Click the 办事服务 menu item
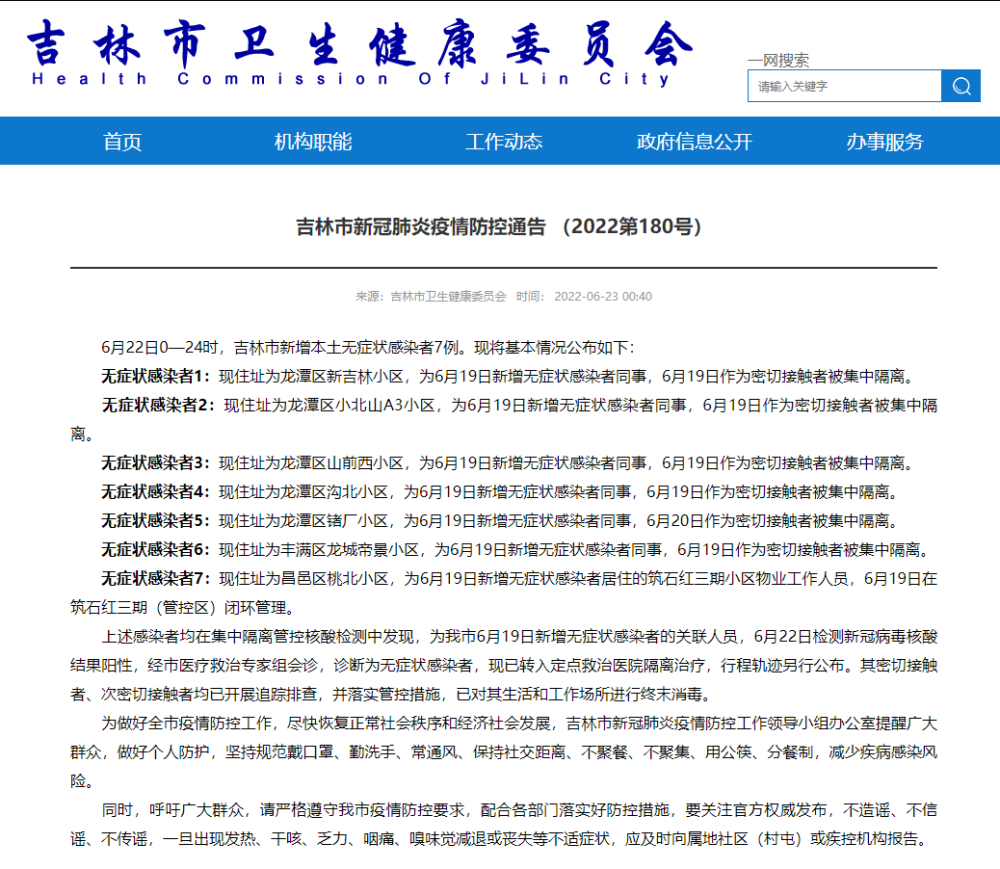The image size is (1000, 869). [x=884, y=142]
